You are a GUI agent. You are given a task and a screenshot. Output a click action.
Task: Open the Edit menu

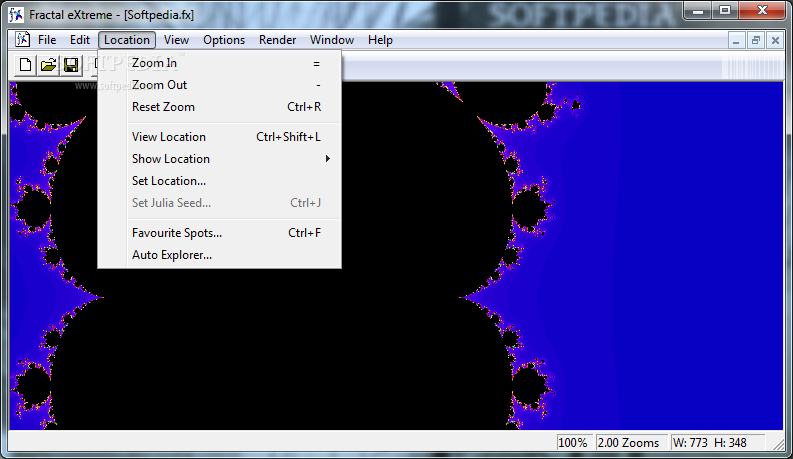coord(80,40)
